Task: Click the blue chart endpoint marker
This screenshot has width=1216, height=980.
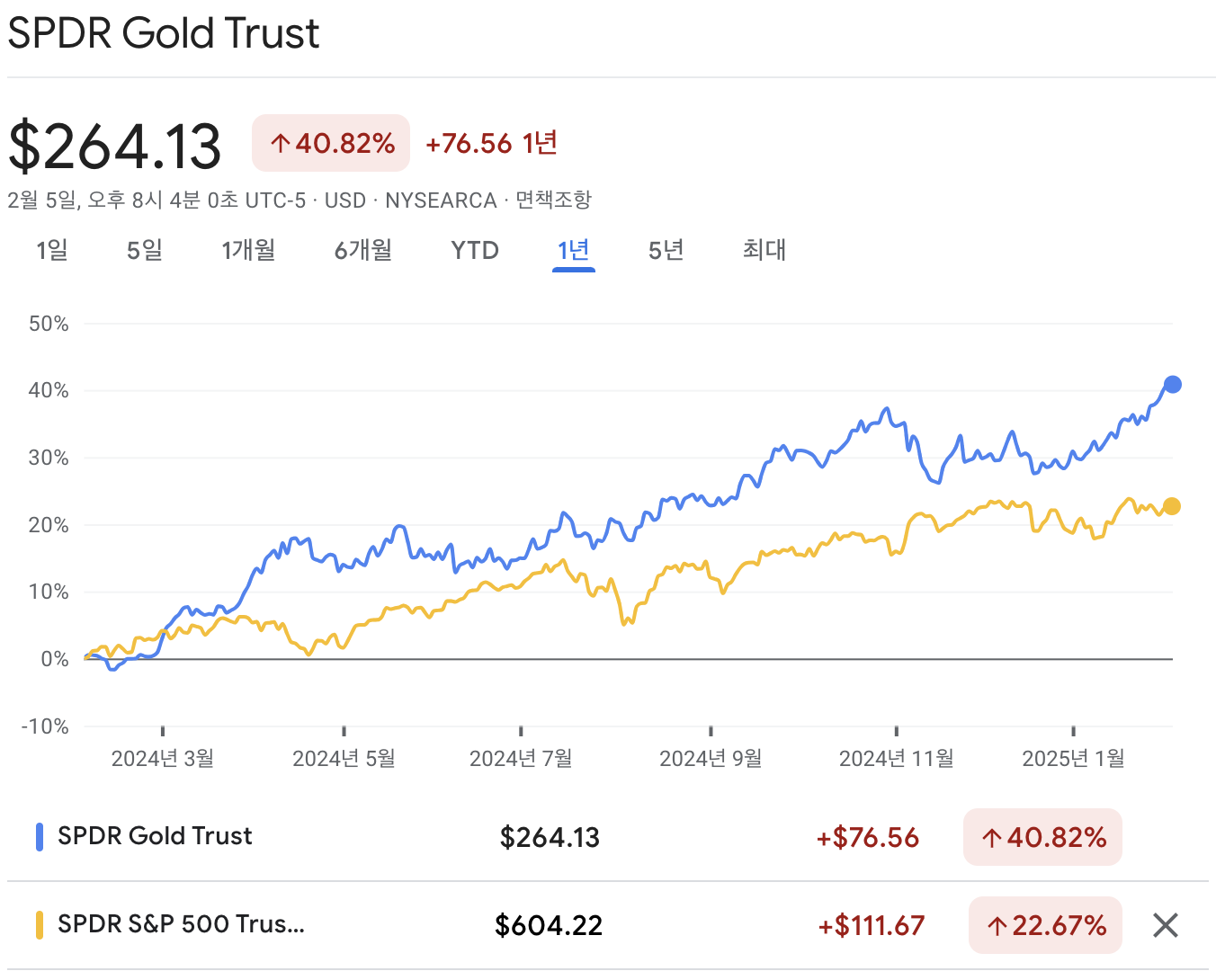Action: tap(1172, 384)
